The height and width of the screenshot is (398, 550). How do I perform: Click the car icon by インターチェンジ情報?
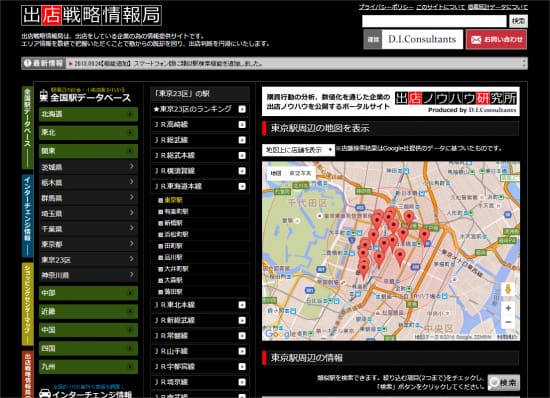tap(45, 393)
